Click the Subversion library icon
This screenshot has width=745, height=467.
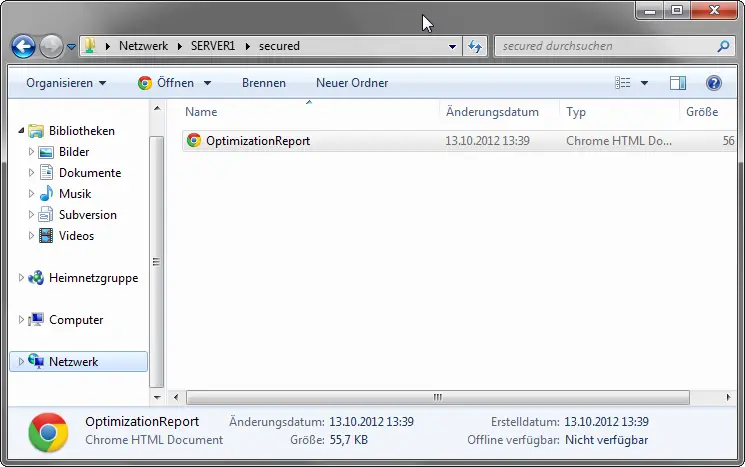(46, 214)
